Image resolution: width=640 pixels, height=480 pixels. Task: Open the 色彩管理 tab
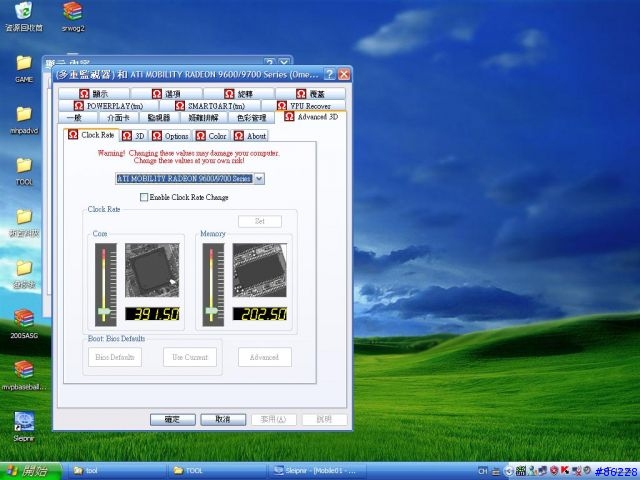coord(252,118)
